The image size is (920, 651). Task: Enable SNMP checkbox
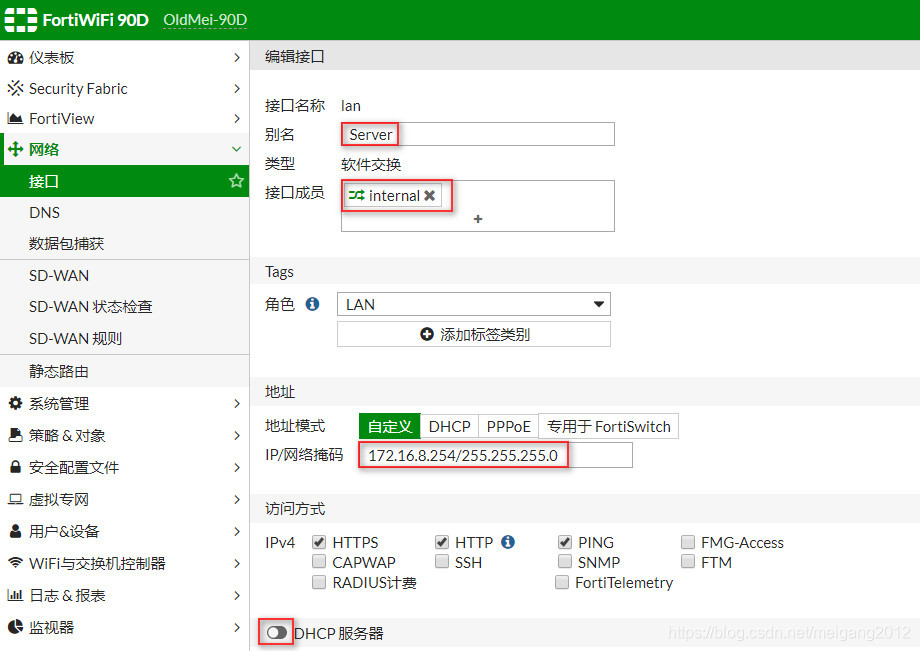click(564, 562)
